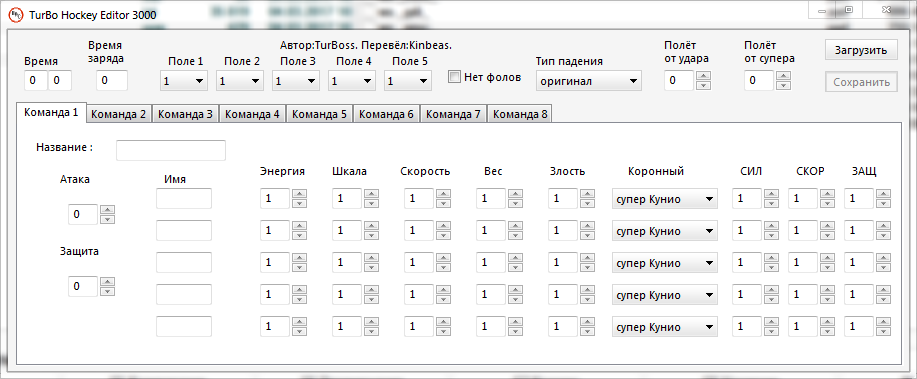
Task: Open the Поле 2 dropdown
Action: (x=240, y=81)
